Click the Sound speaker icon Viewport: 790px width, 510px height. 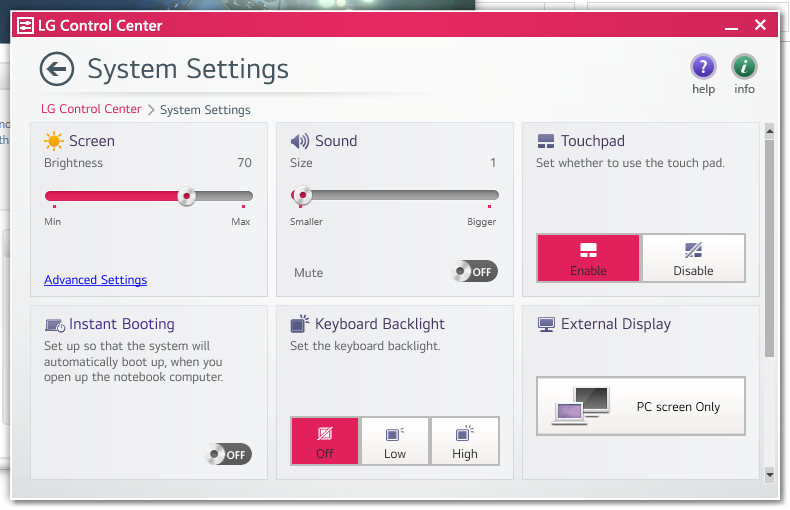tap(300, 141)
